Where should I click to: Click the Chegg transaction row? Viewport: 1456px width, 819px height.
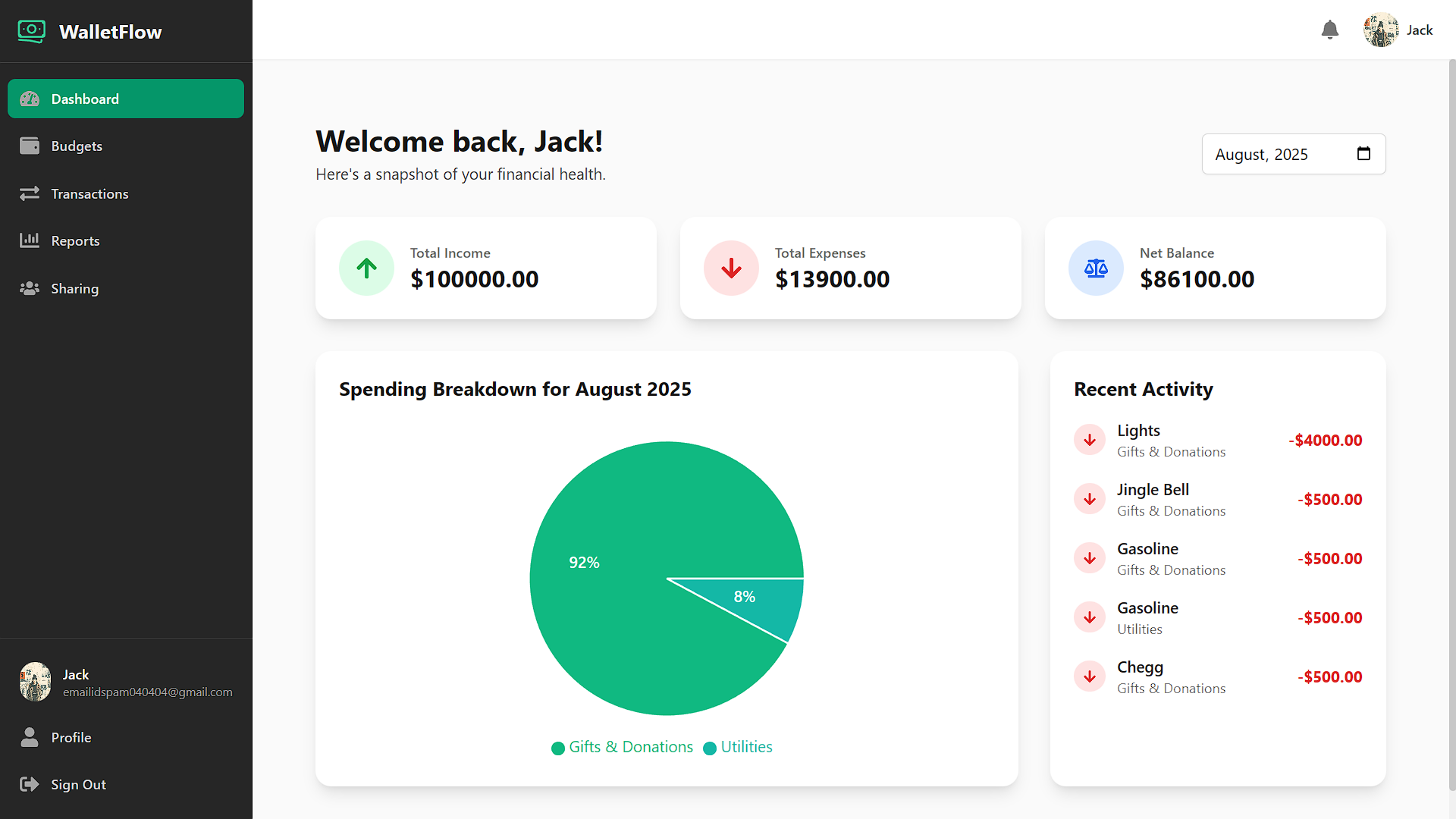(1218, 676)
